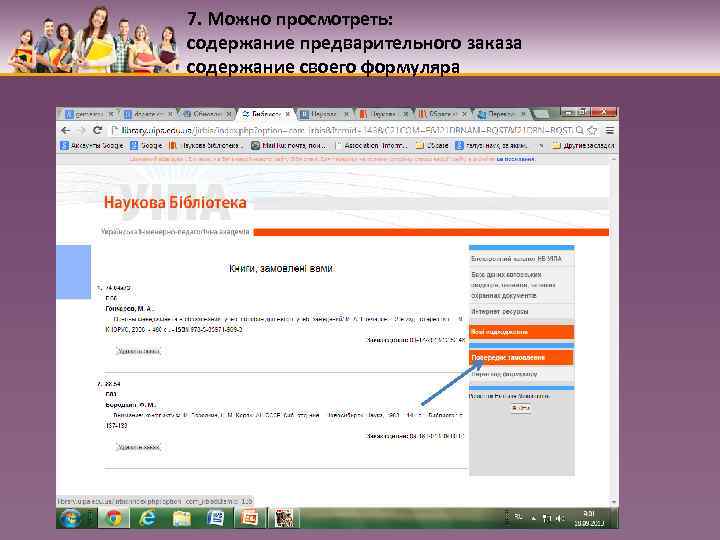The image size is (720, 540).
Task: Open Попереднє замовлення sidebar item
Action: tap(521, 357)
